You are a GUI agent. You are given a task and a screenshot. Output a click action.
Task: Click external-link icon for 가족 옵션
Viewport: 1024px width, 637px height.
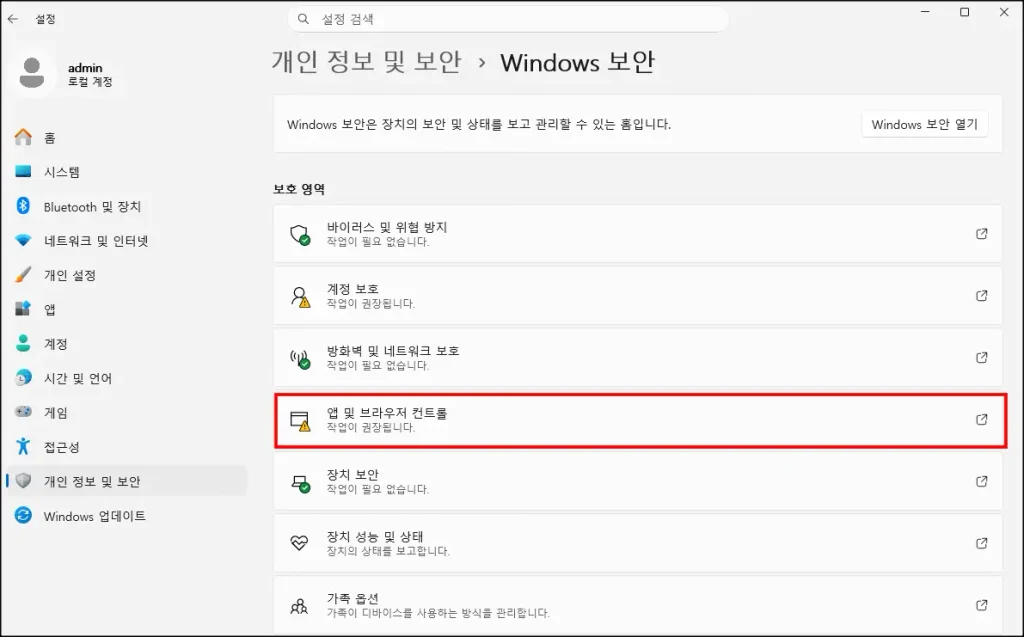point(982,605)
